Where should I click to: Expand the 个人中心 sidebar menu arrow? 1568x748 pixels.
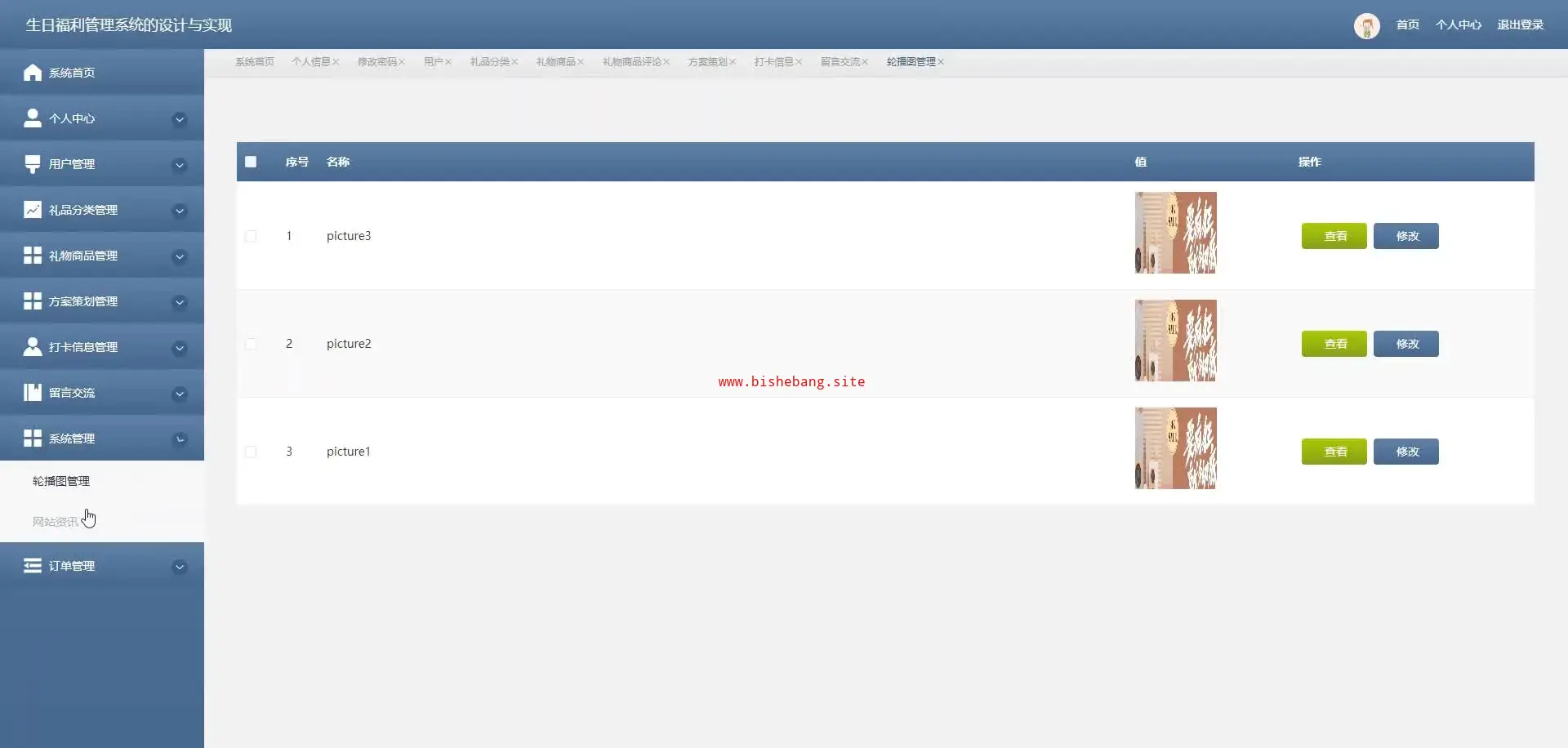pos(180,119)
